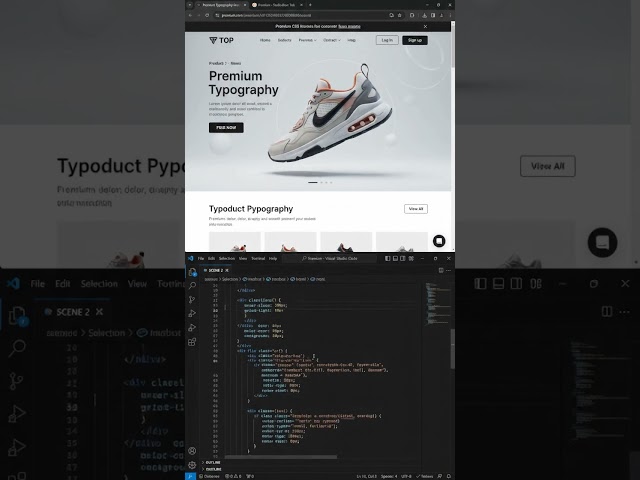Open new browser tab with plus

click(310, 5)
